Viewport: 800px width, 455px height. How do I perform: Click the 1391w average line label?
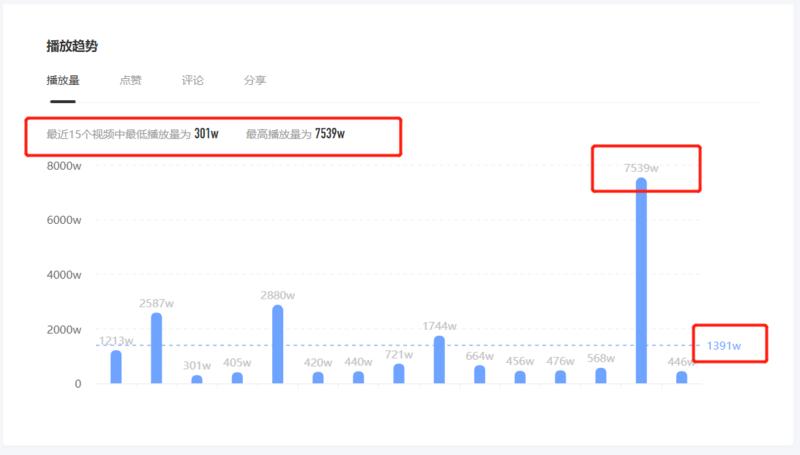[x=724, y=346]
